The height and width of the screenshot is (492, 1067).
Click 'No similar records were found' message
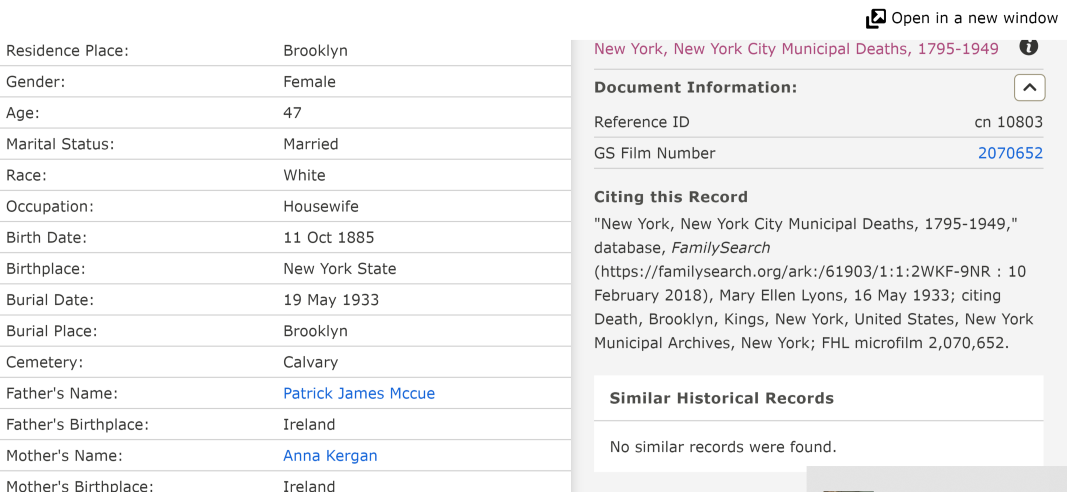tap(723, 447)
